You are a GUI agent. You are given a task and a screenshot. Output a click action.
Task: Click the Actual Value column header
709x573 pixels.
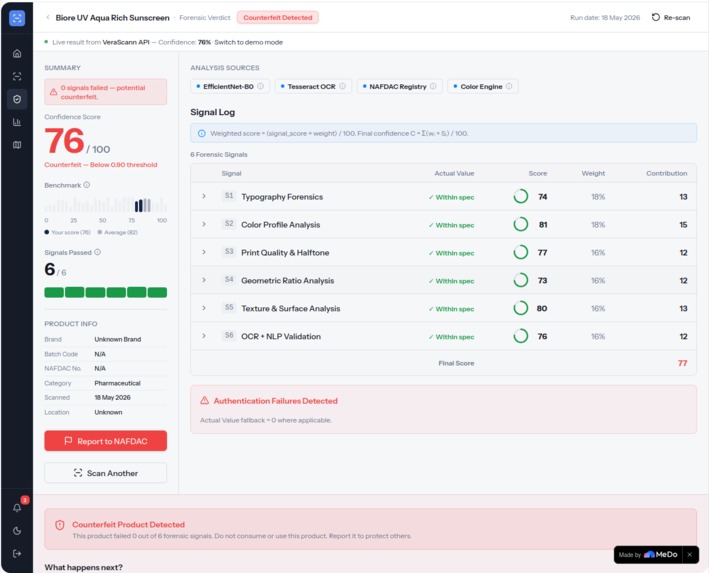click(x=454, y=173)
